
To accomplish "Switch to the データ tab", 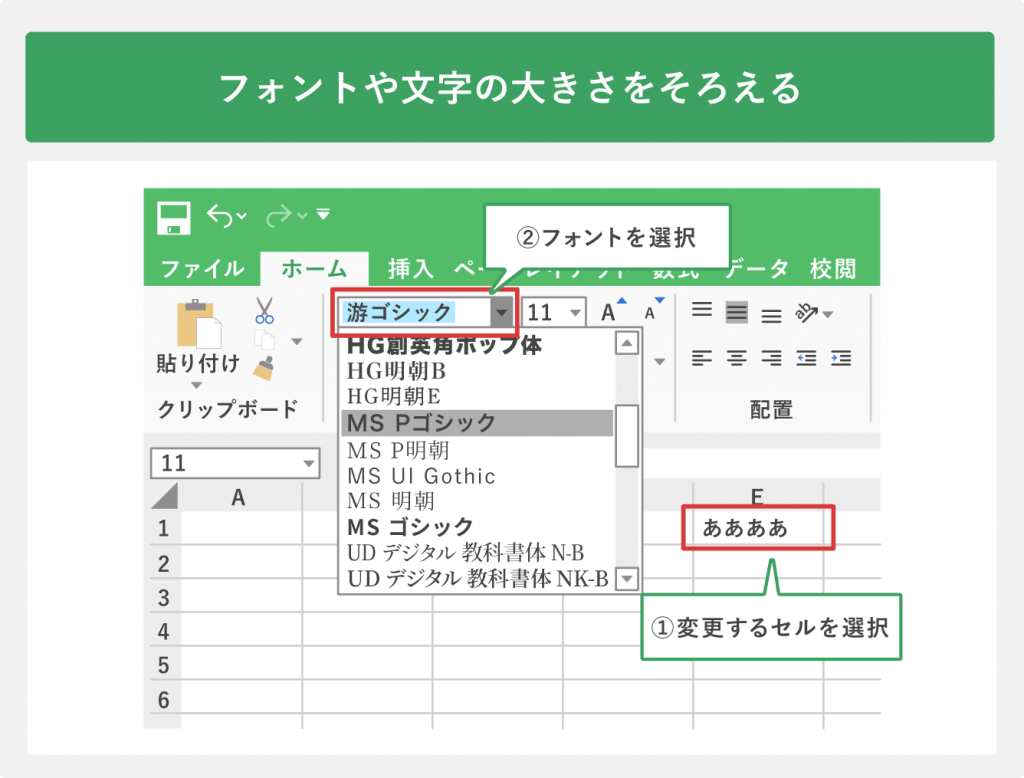I will pos(758,268).
